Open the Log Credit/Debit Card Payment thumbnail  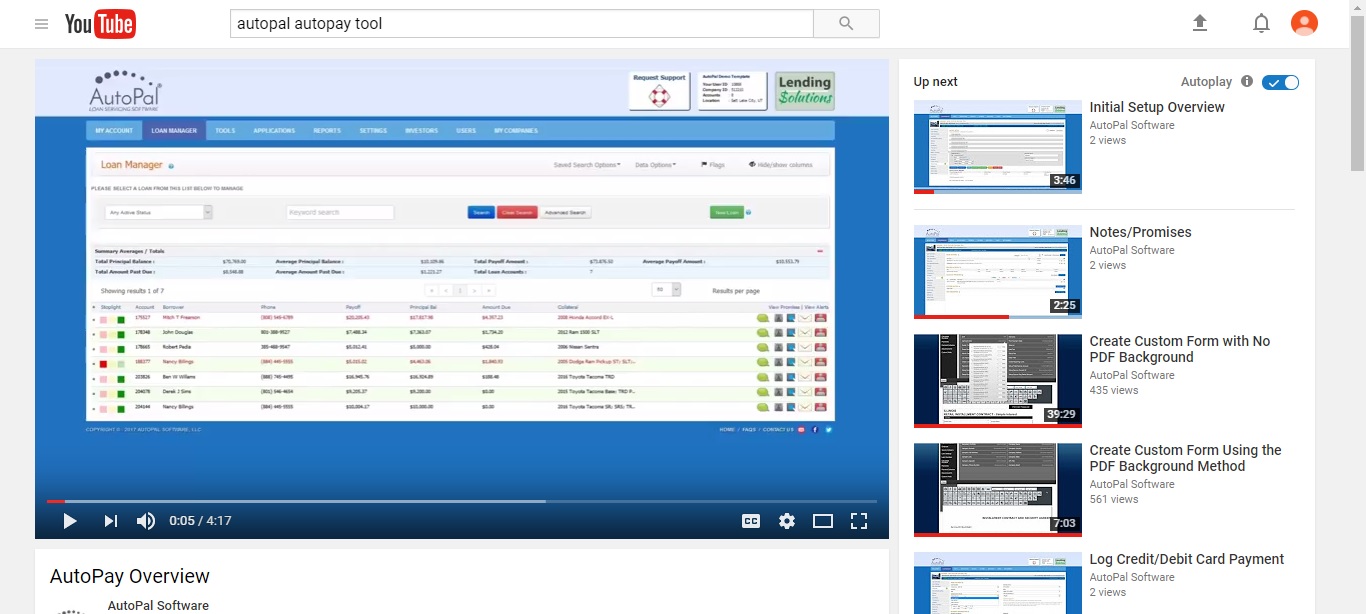998,583
